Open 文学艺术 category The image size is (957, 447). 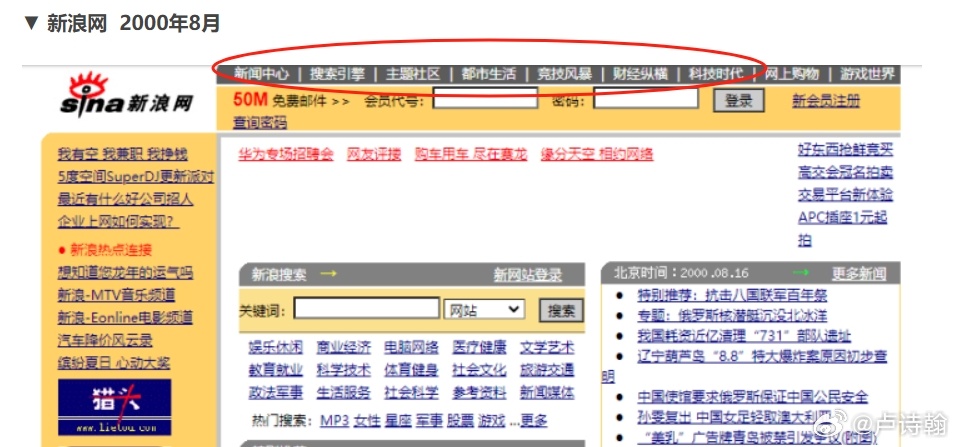547,347
